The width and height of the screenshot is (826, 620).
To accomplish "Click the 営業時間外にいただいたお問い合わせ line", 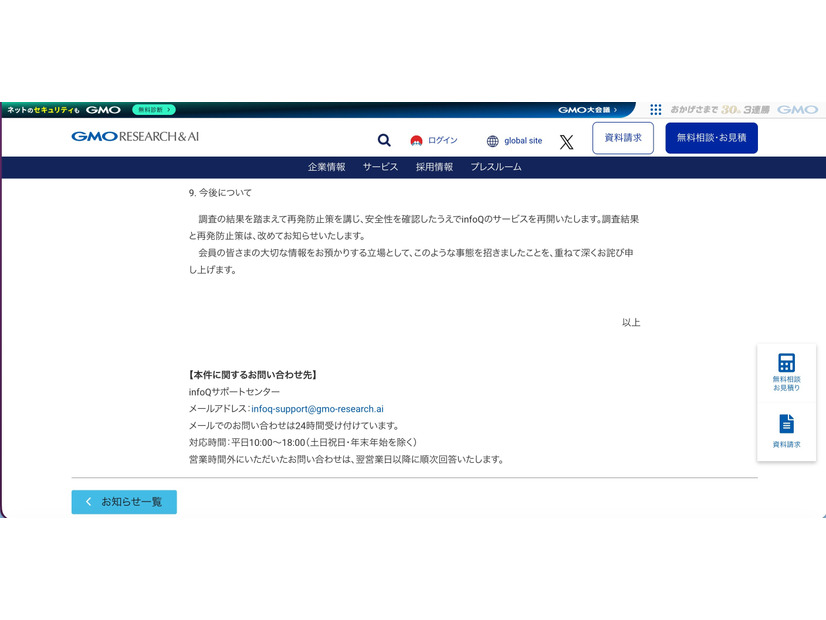I will tap(347, 459).
